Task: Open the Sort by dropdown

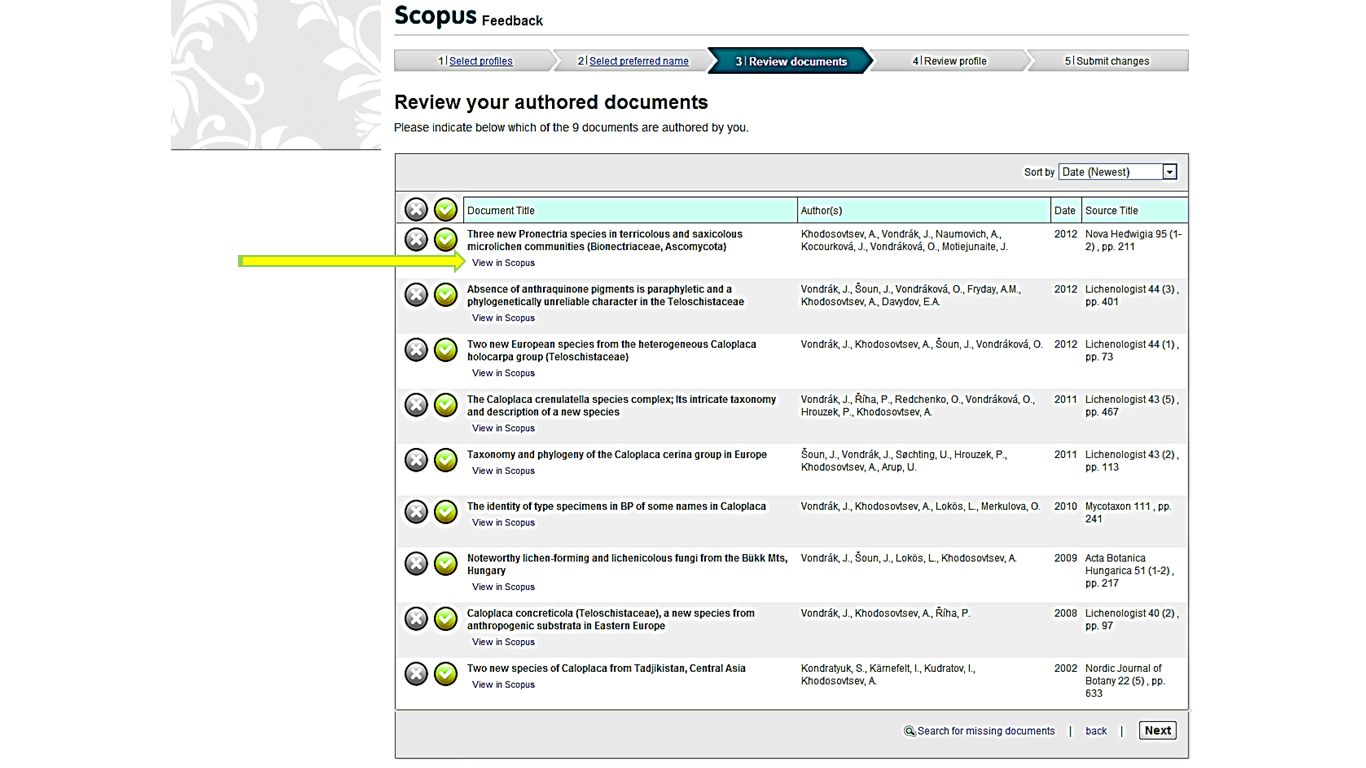Action: 1118,172
